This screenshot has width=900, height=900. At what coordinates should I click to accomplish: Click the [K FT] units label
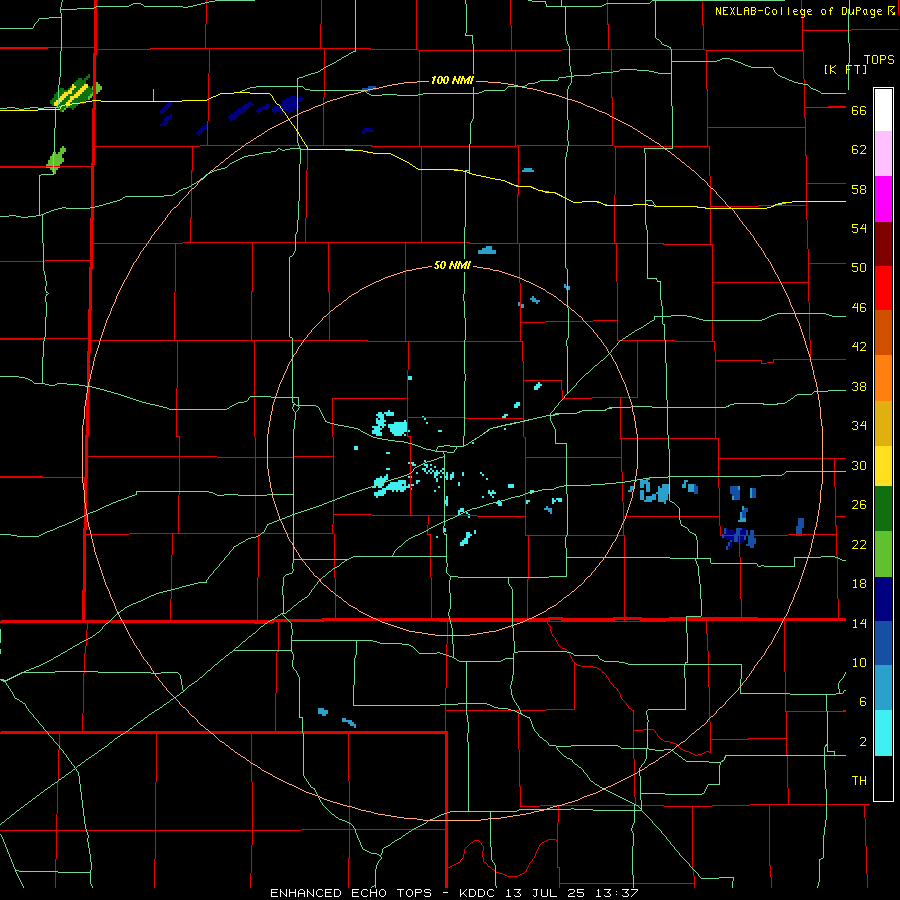pyautogui.click(x=845, y=69)
